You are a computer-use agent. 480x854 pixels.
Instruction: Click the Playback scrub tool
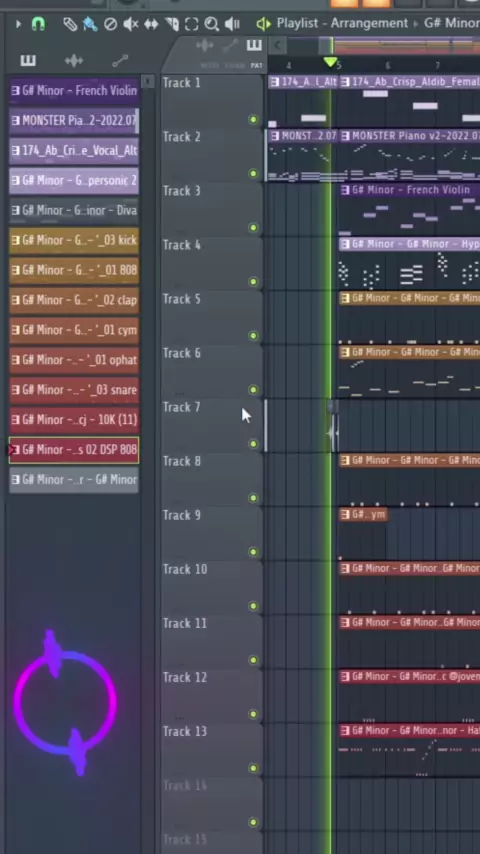click(232, 24)
